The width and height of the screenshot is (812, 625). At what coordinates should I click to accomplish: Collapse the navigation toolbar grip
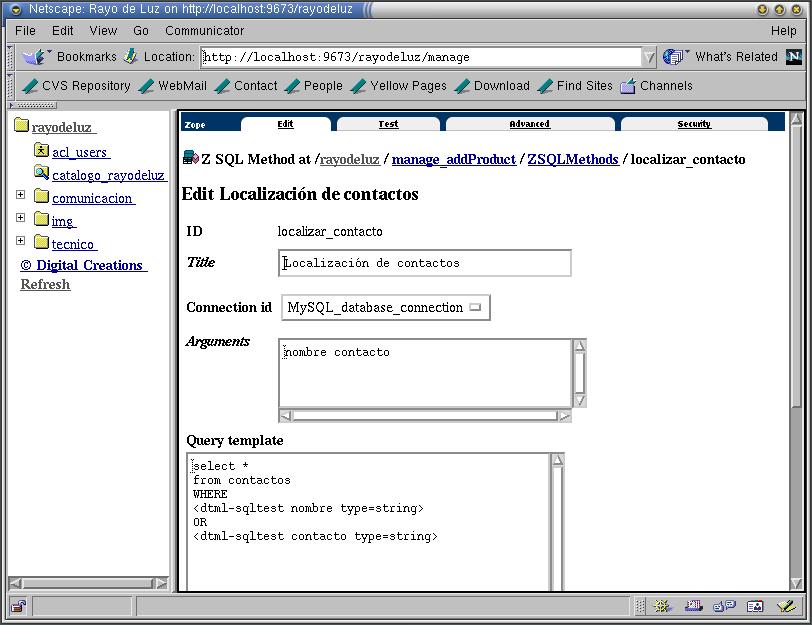(x=10, y=57)
